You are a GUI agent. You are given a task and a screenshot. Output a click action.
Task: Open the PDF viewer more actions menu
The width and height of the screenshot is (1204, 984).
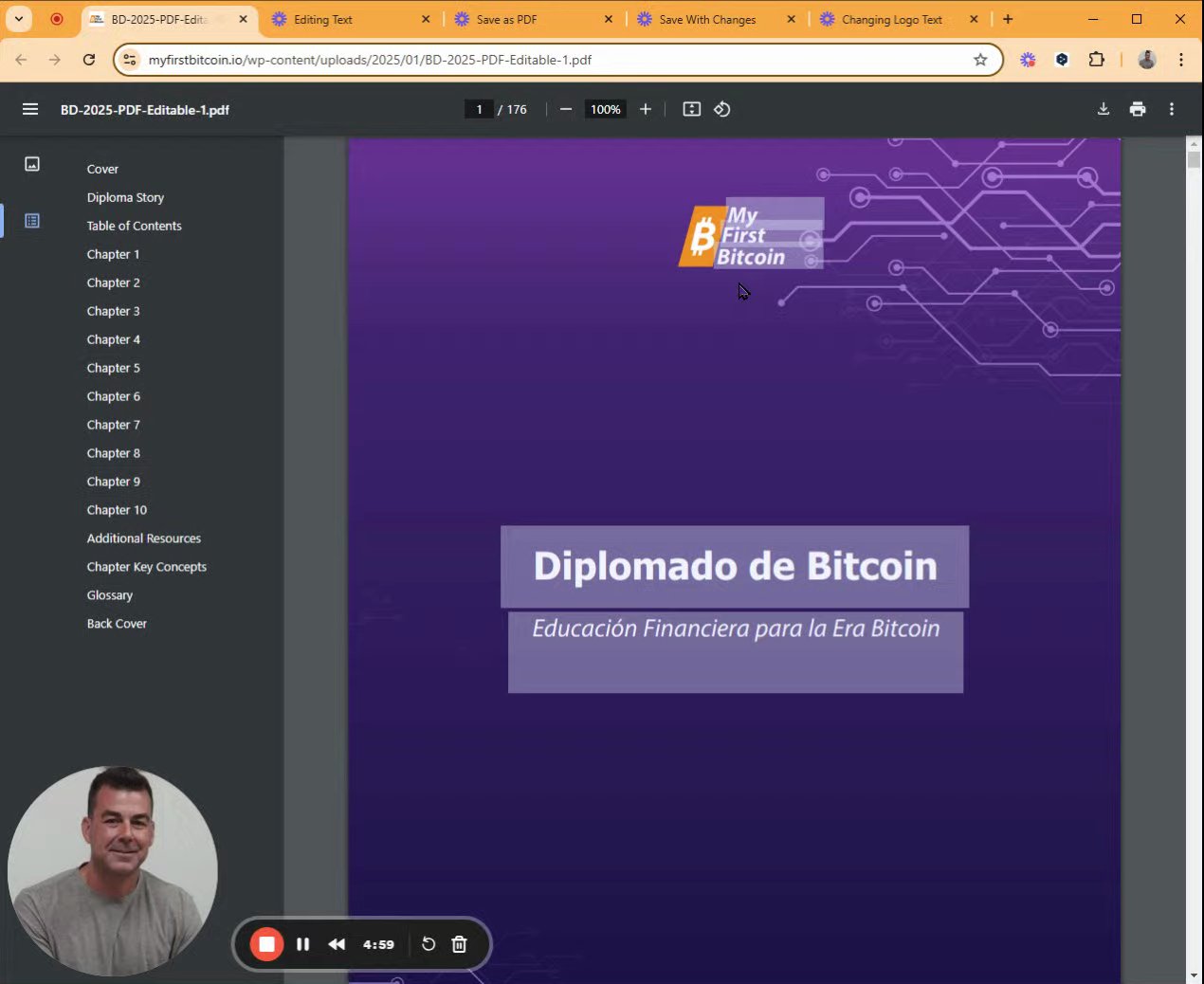click(x=1172, y=109)
